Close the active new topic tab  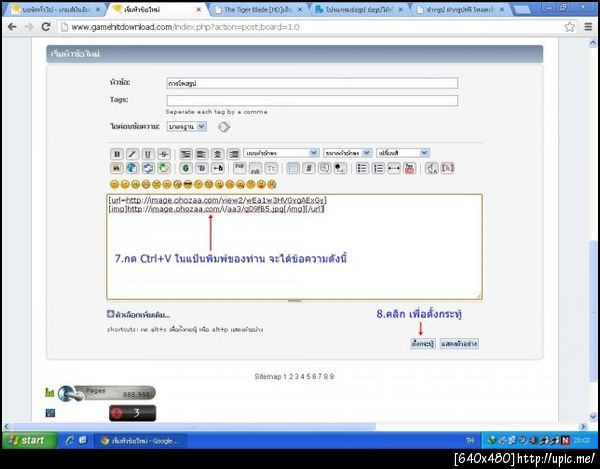199,10
